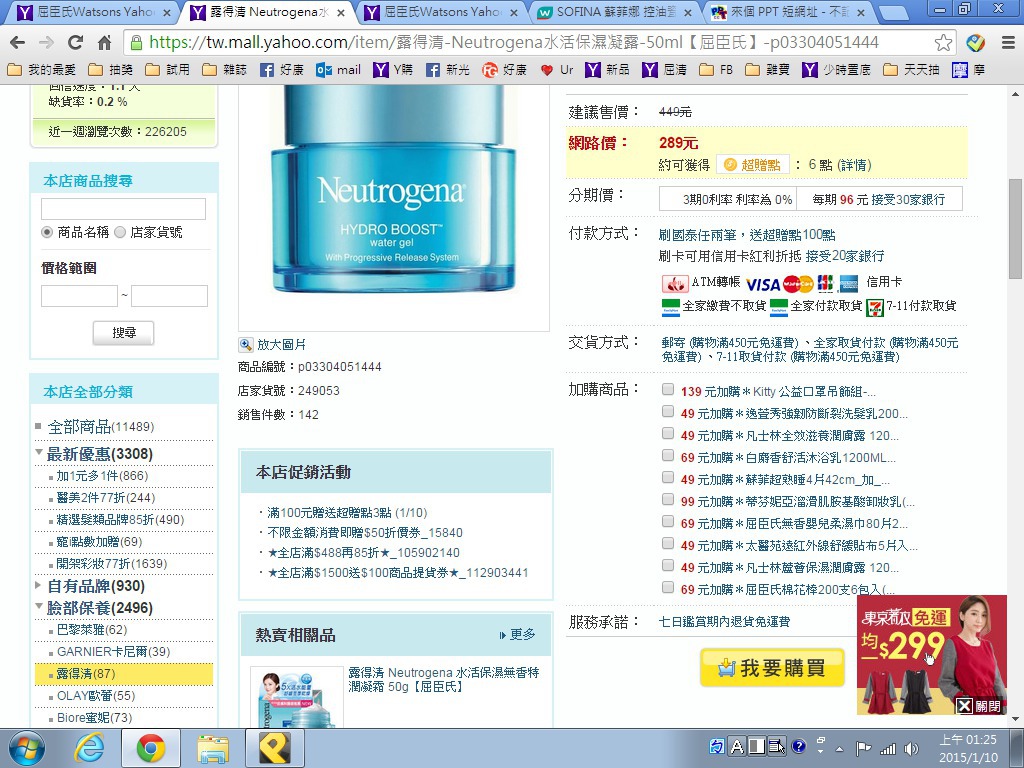Go to the browser home page
The height and width of the screenshot is (768, 1024).
point(104,43)
